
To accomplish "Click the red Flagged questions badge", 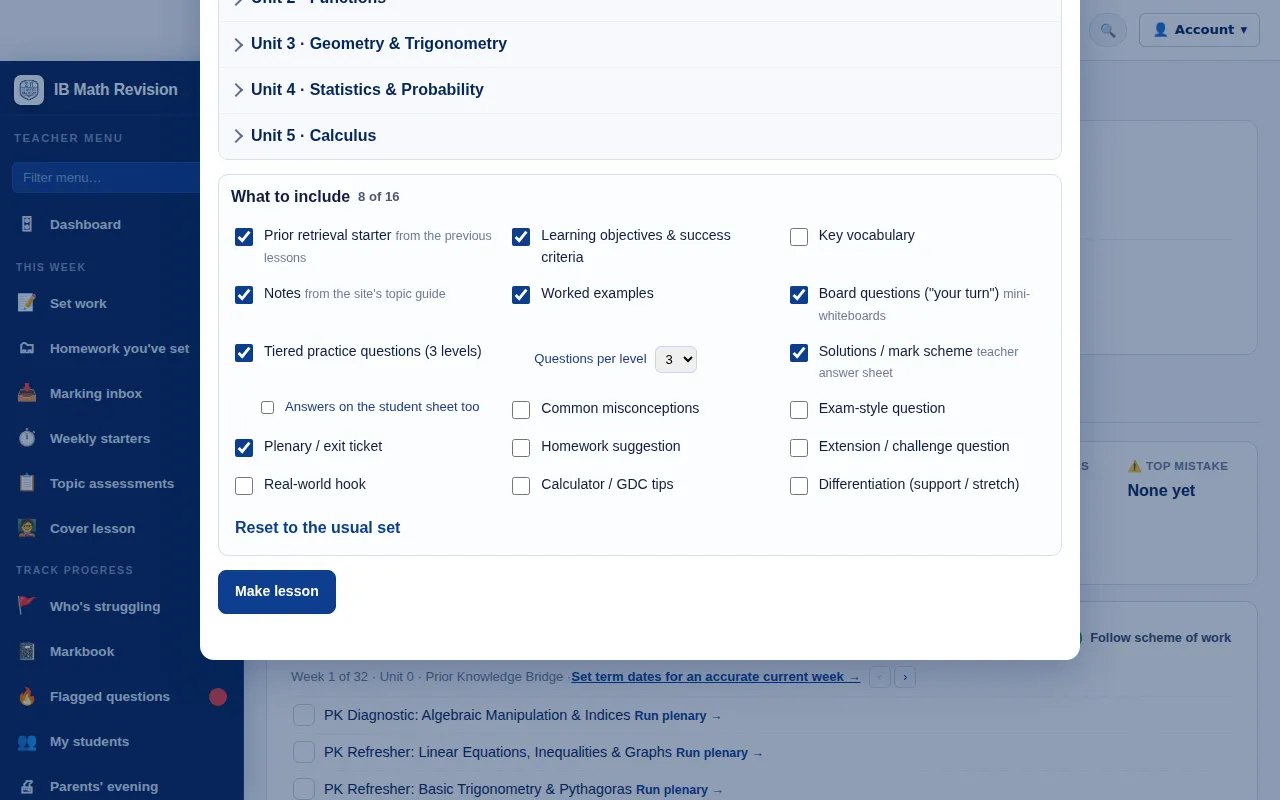I will point(218,697).
